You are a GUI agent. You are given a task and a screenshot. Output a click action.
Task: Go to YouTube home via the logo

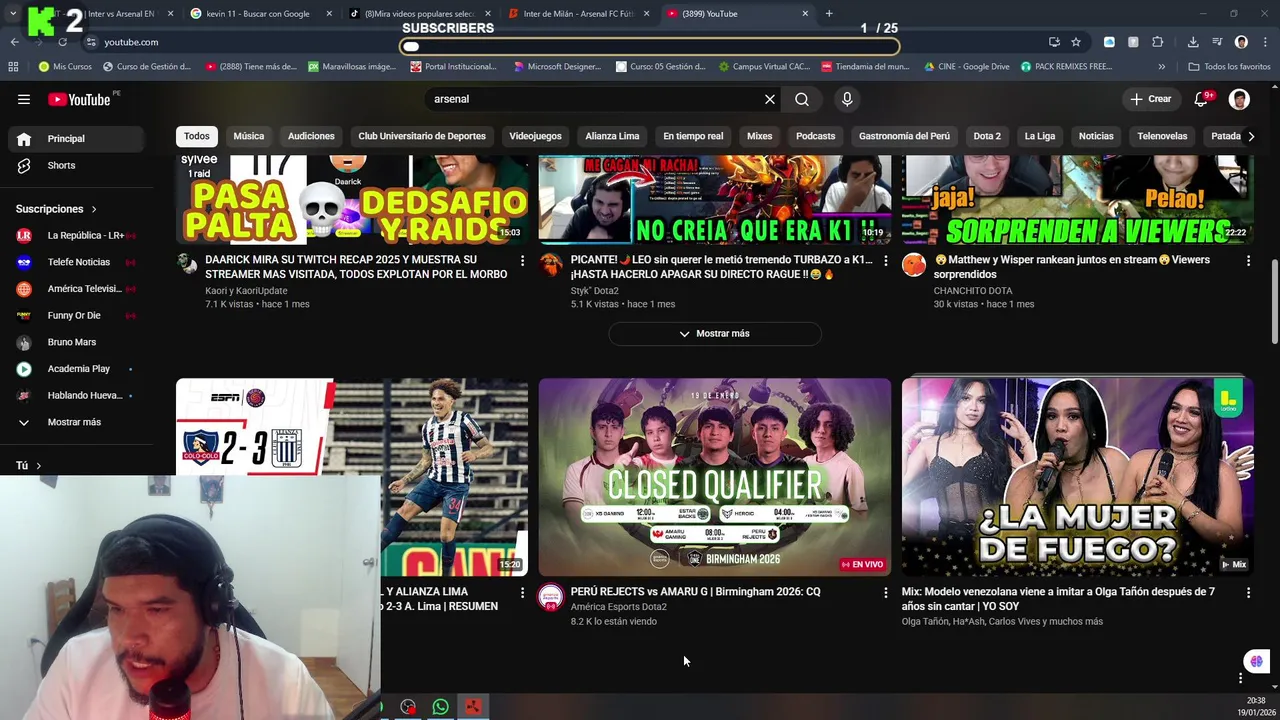(79, 99)
